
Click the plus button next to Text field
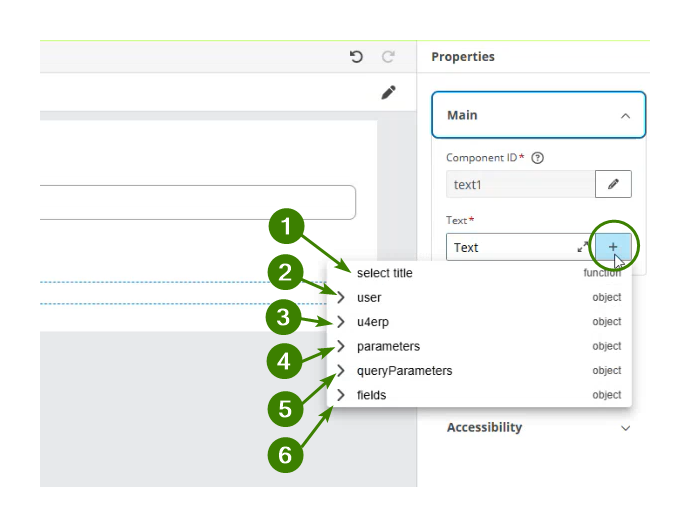613,247
